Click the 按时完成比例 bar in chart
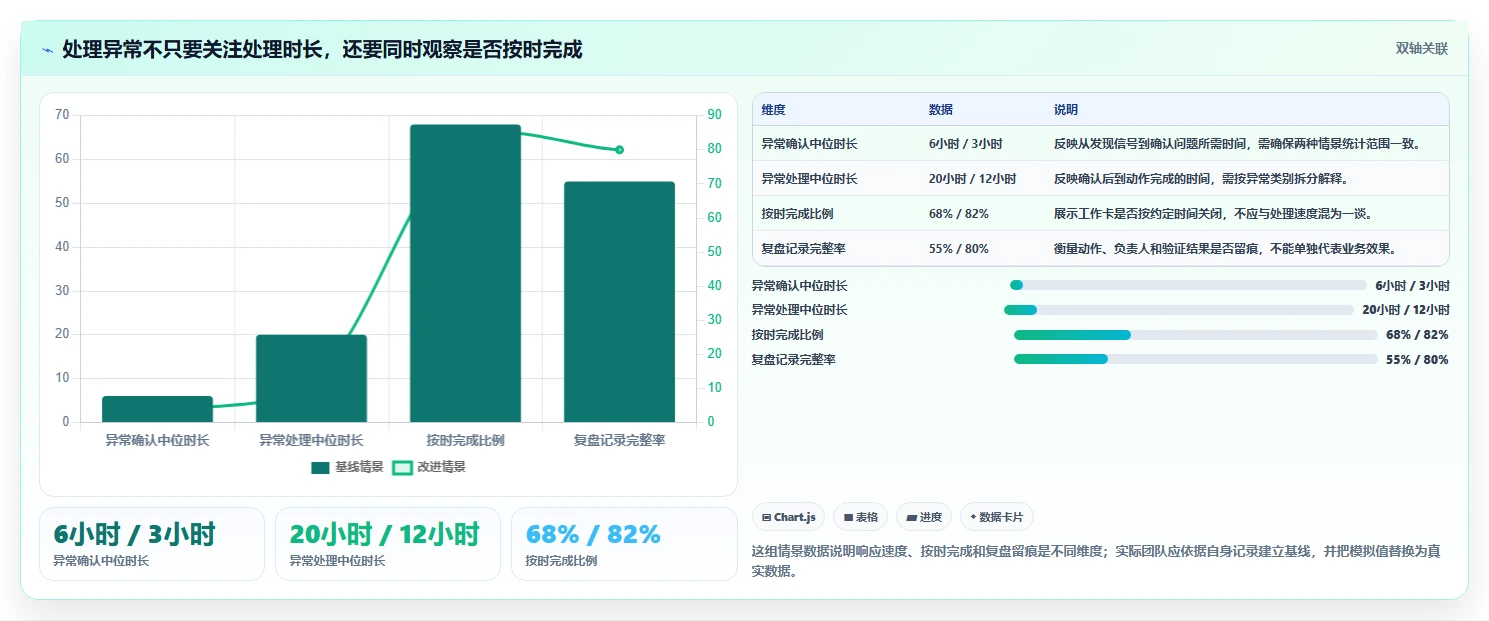This screenshot has width=1489, height=621. tap(465, 273)
